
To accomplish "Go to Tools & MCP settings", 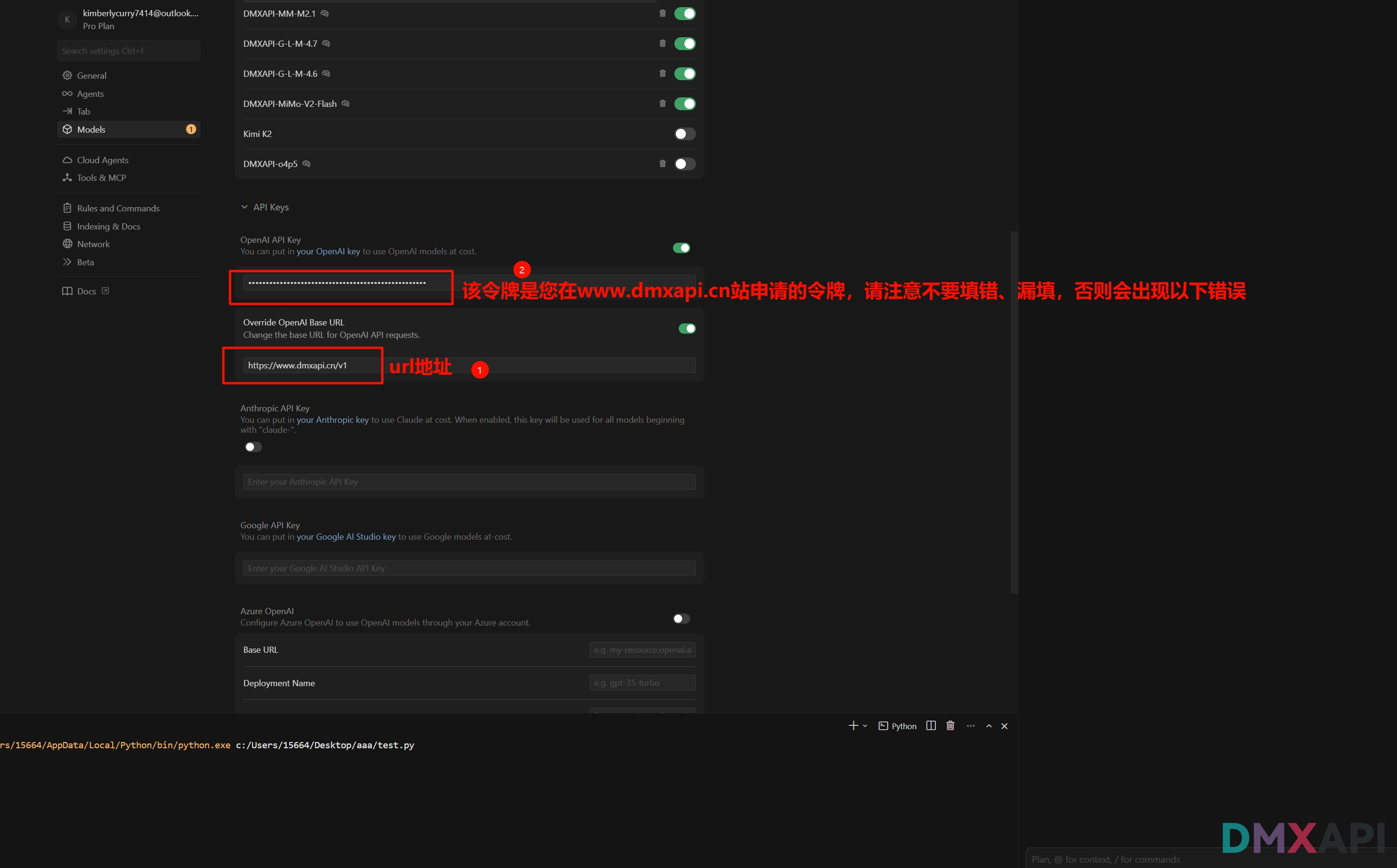I will 101,178.
